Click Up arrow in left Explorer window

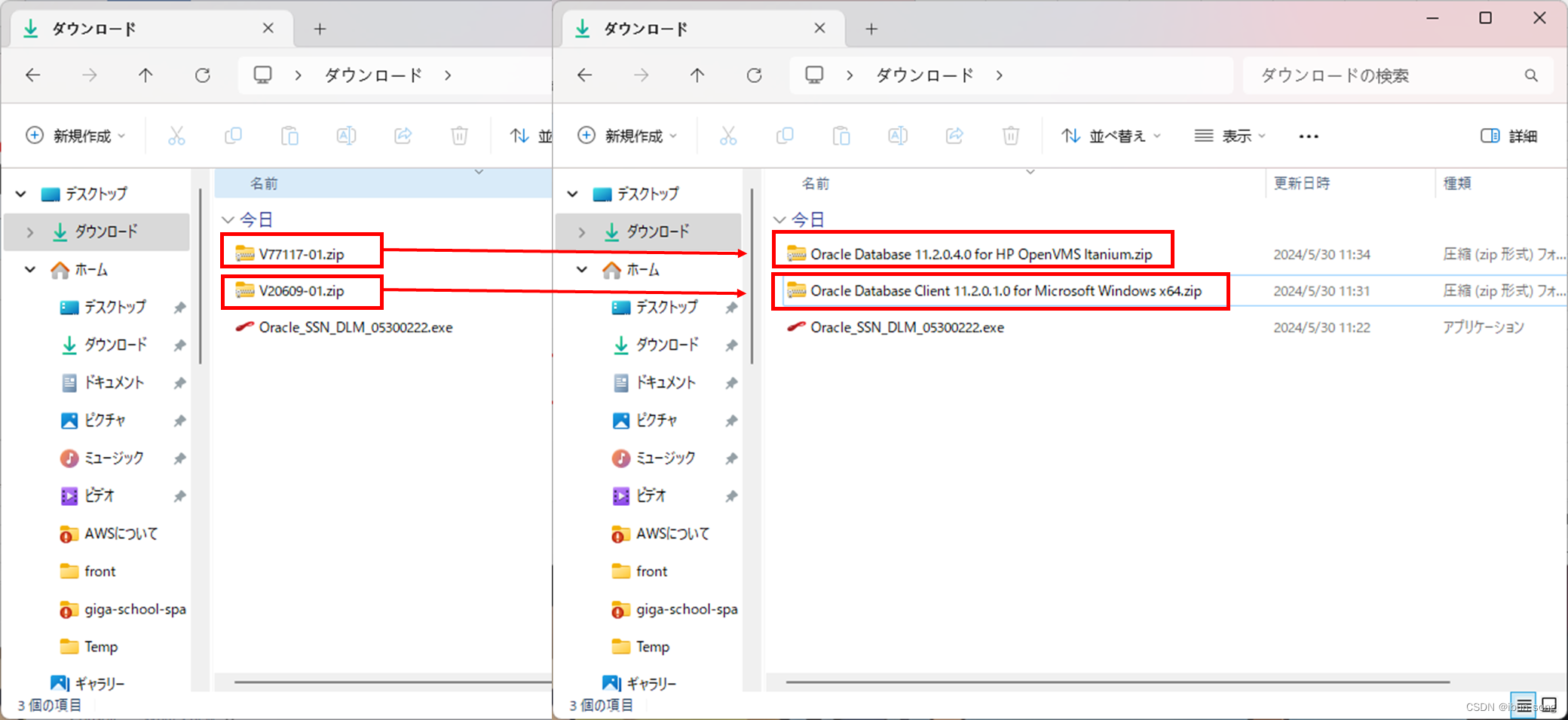tap(145, 75)
